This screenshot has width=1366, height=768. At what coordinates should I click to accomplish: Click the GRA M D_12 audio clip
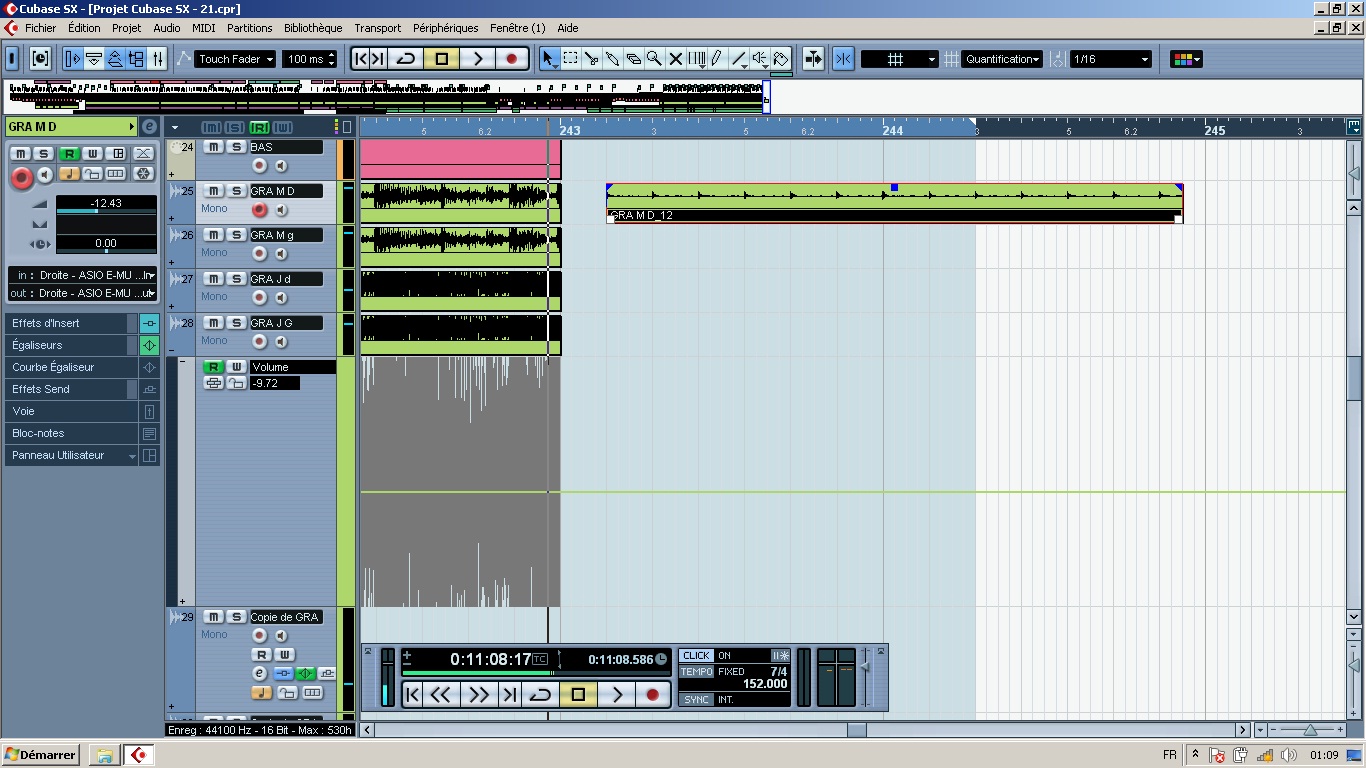[893, 198]
